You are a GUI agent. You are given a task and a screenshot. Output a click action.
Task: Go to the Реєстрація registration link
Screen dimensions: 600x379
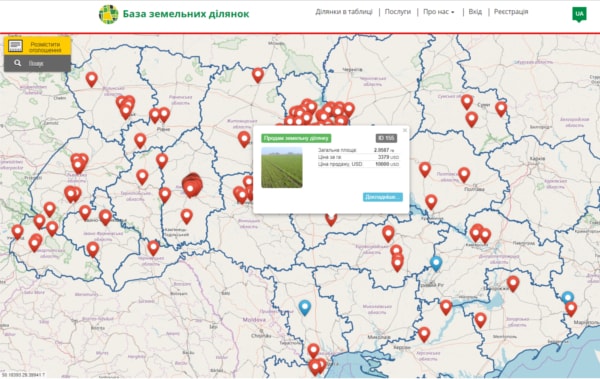click(x=511, y=12)
